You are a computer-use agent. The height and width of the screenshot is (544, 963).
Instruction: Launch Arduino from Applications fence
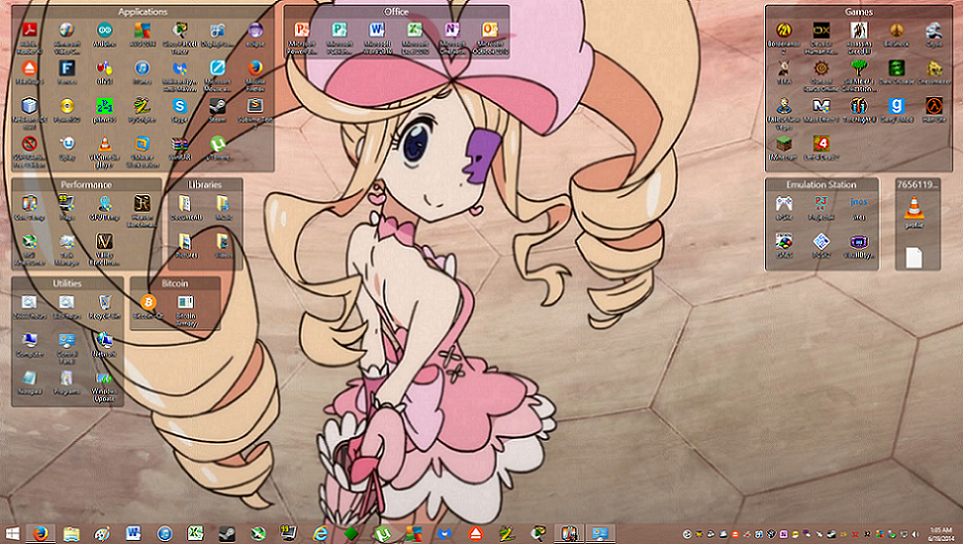coord(104,29)
